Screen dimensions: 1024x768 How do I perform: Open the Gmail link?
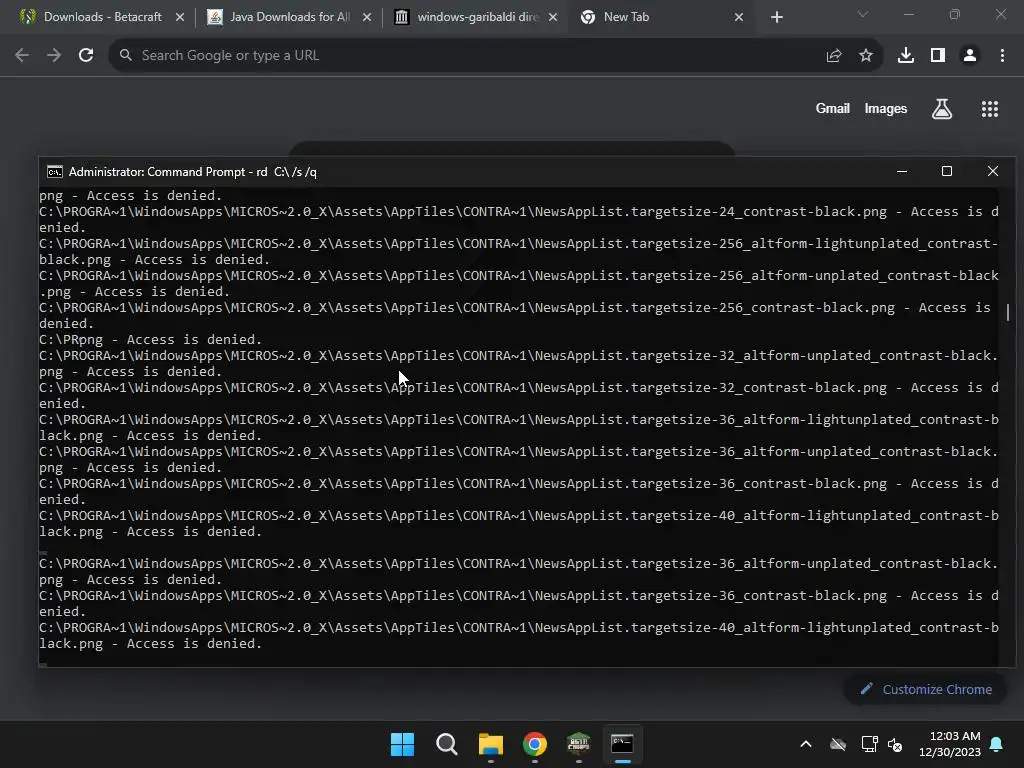[832, 108]
